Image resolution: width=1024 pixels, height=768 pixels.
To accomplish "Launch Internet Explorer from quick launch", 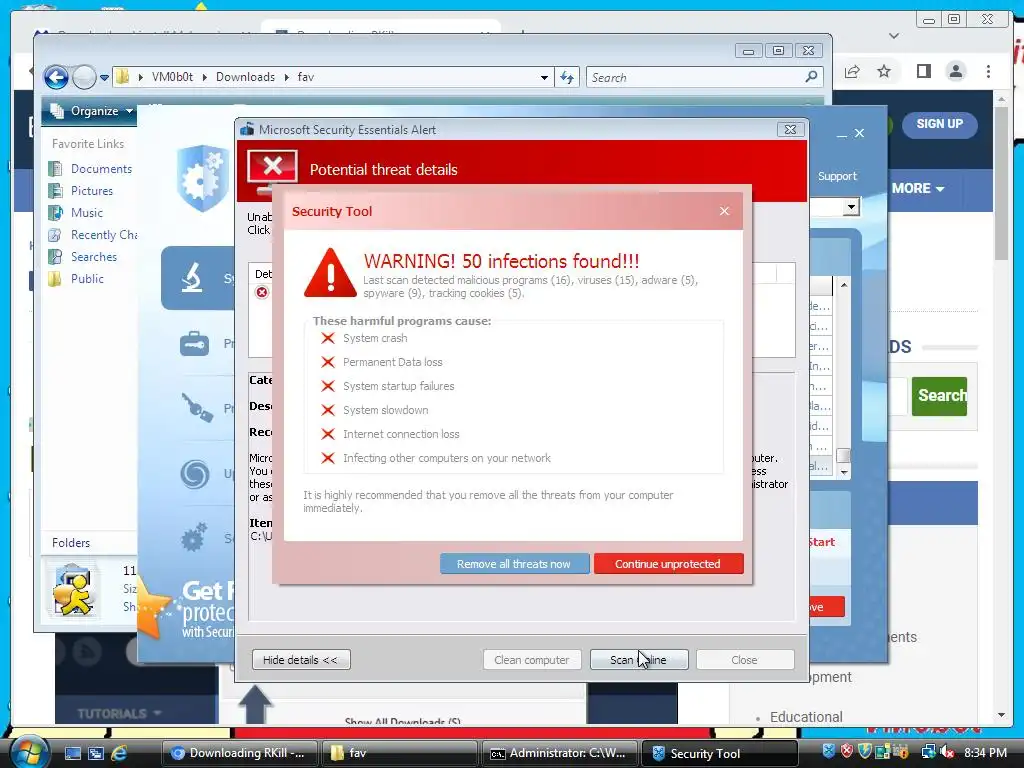I will tap(119, 753).
